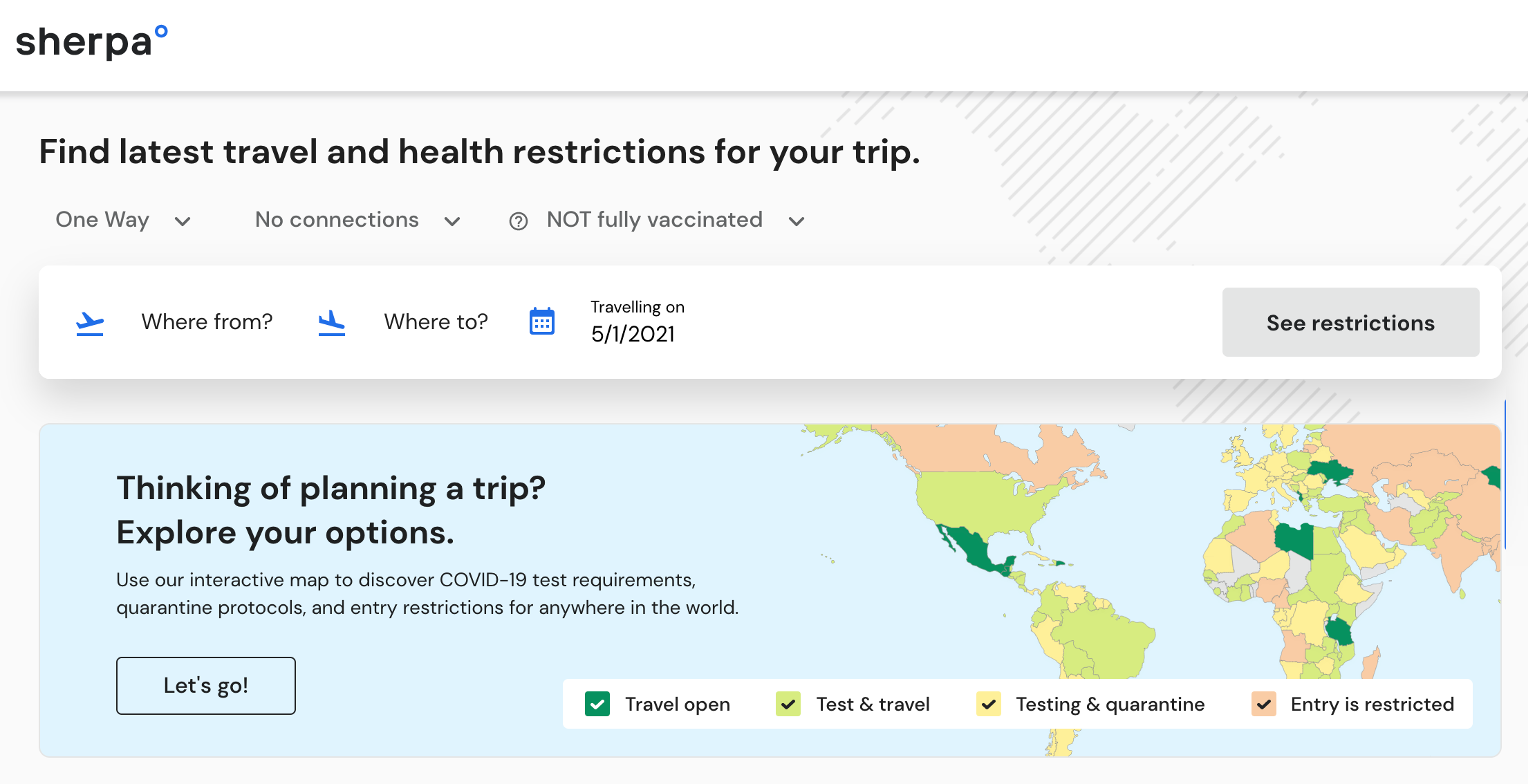Click the vaccination help question mark icon
The width and height of the screenshot is (1535, 784).
click(x=519, y=221)
